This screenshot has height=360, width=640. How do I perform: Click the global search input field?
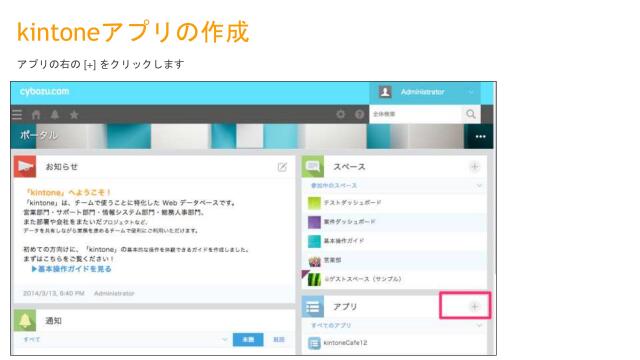pos(416,114)
